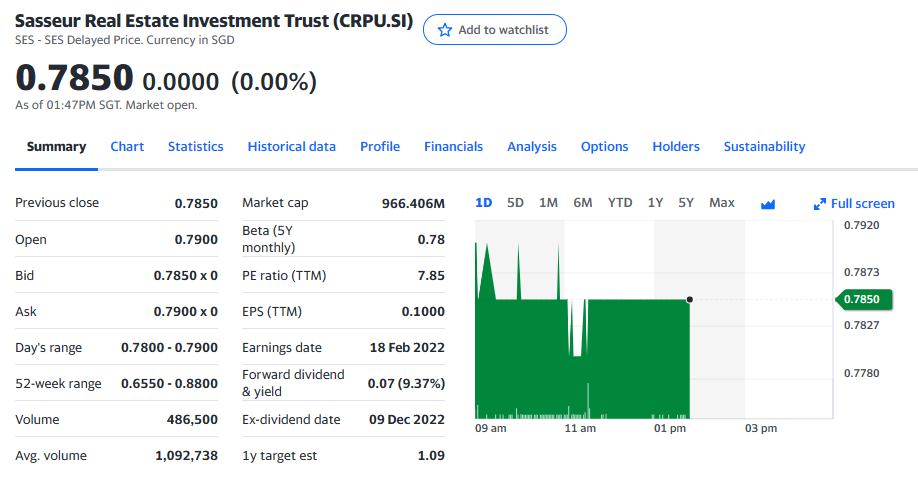Switch to the Holders tab
Image resolution: width=918 pixels, height=493 pixels.
pyautogui.click(x=676, y=146)
